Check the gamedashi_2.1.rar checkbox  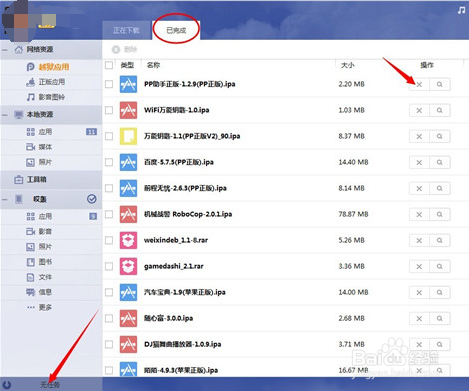click(x=109, y=266)
